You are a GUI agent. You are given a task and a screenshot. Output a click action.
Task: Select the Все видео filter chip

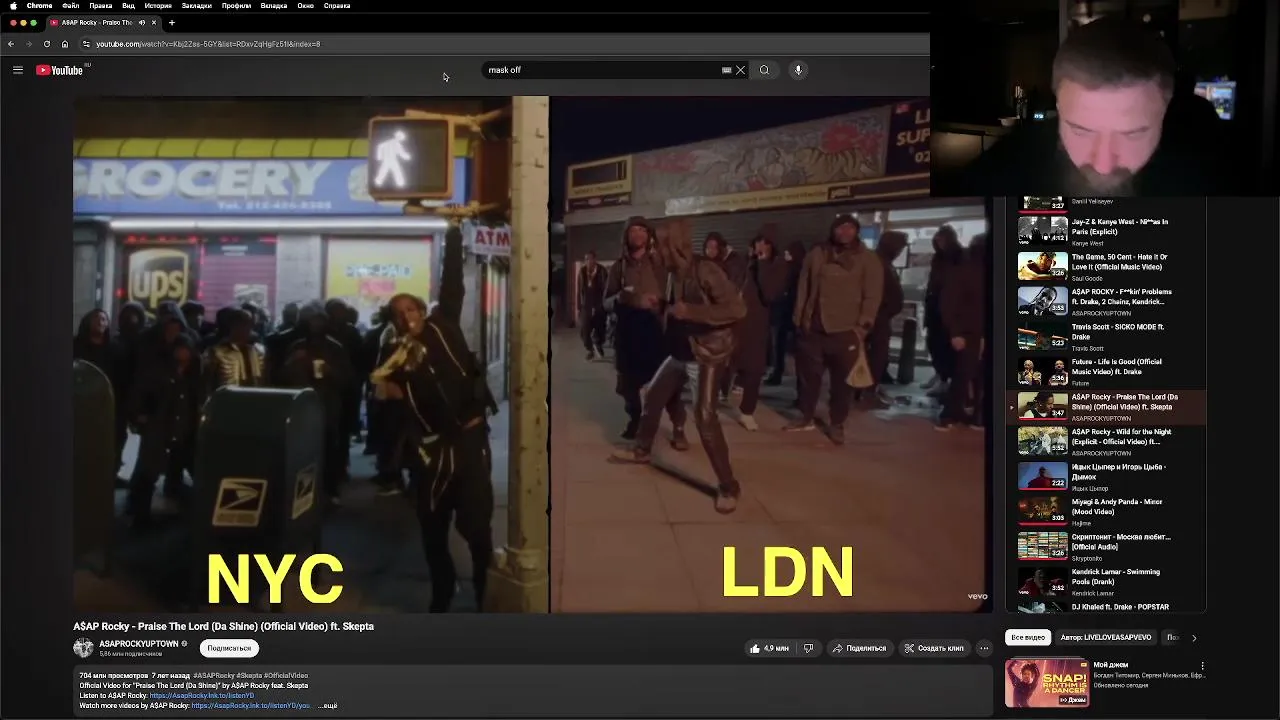click(x=1028, y=637)
